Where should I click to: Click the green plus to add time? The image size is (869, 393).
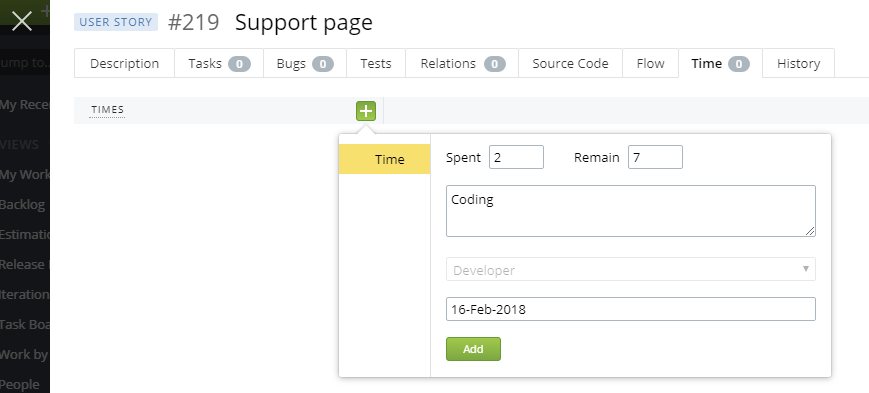point(366,111)
